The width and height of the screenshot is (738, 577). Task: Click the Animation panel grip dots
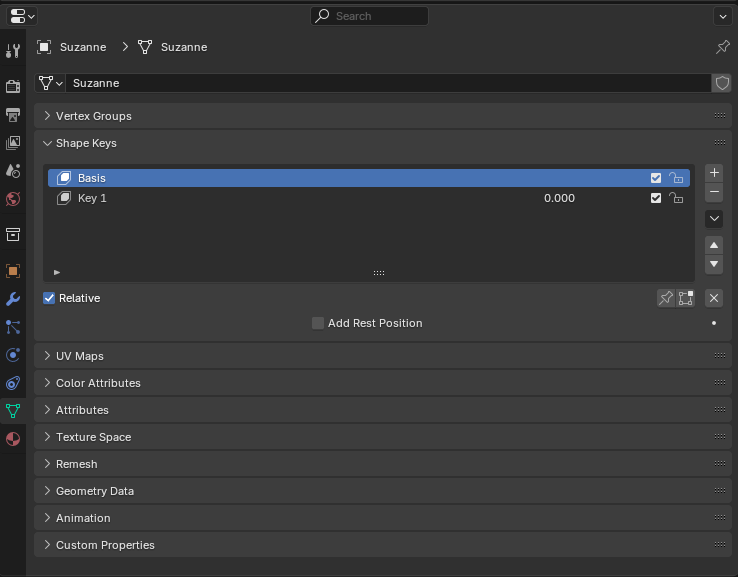pos(720,518)
